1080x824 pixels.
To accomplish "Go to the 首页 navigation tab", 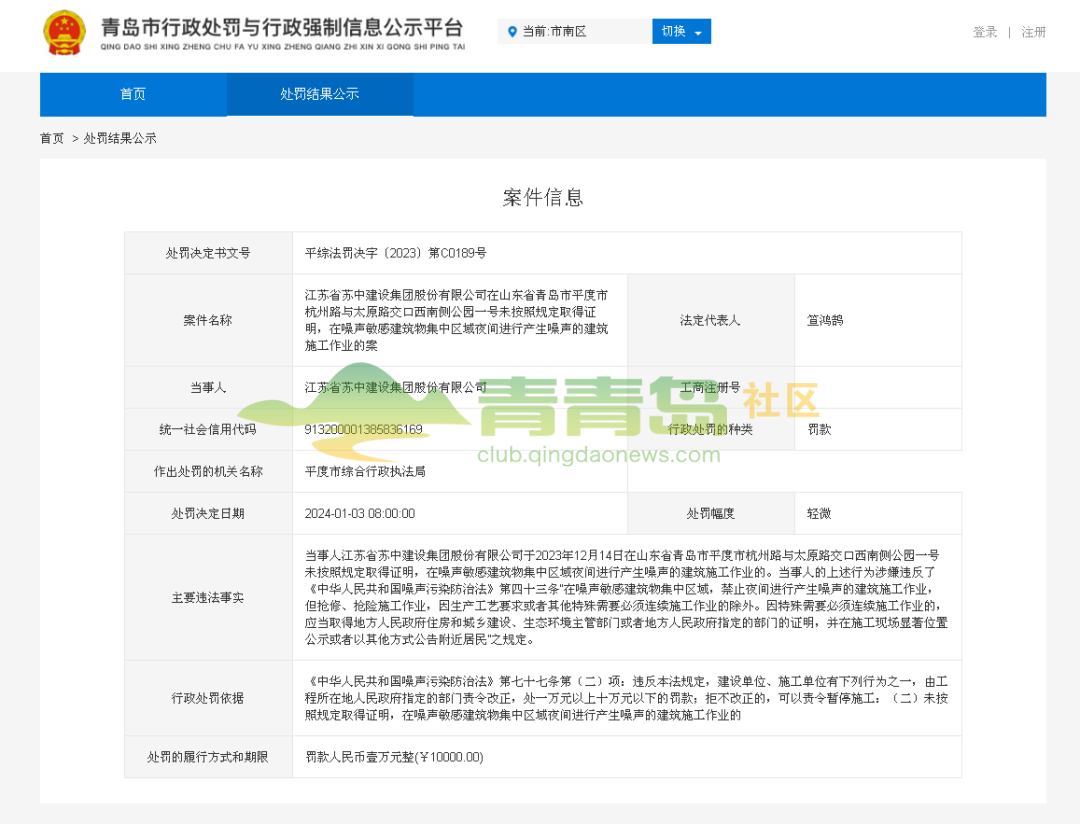I will pos(133,94).
